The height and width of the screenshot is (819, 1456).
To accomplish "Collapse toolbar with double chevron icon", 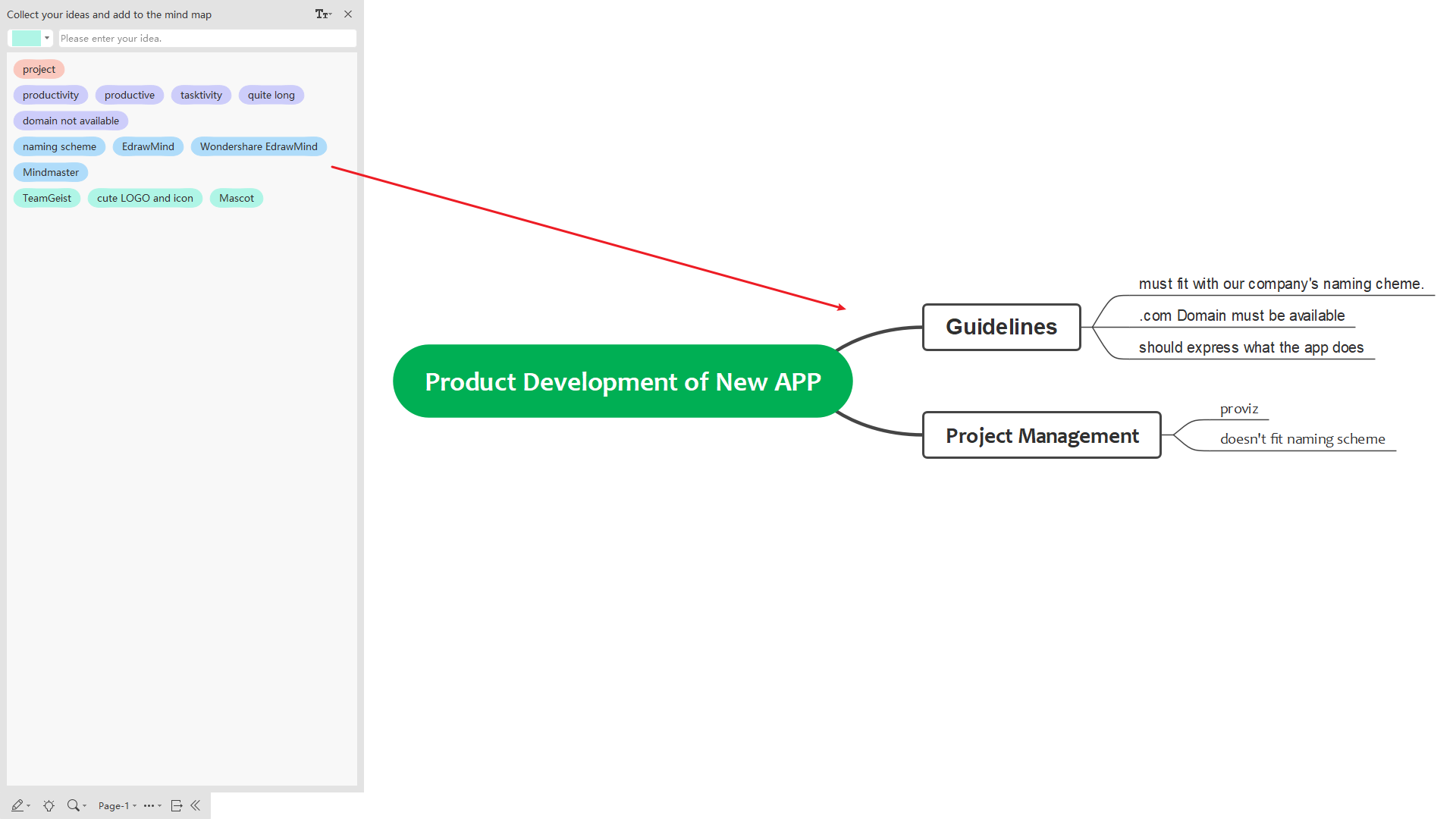I will 196,805.
